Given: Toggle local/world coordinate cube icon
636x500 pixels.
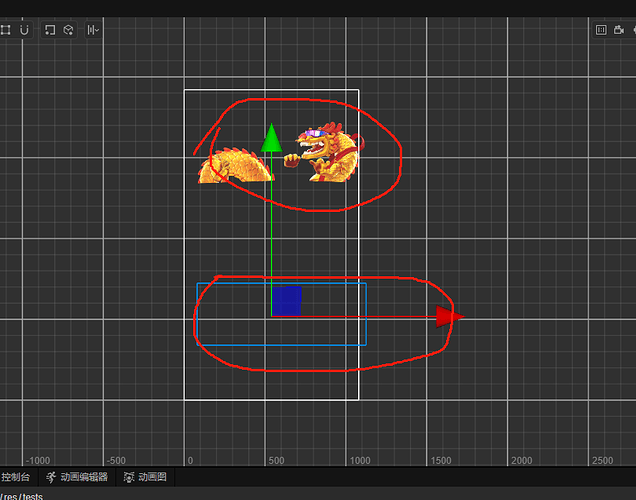Looking at the screenshot, I should (68, 30).
